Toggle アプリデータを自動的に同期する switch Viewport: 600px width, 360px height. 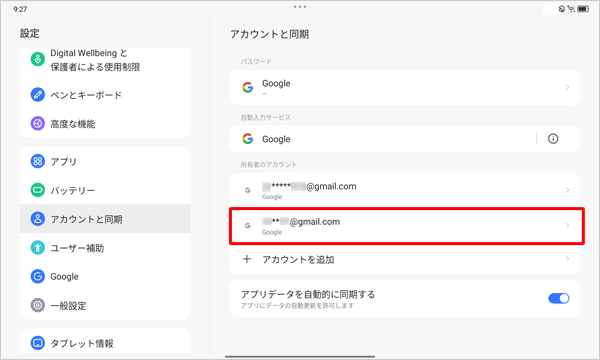tap(559, 298)
